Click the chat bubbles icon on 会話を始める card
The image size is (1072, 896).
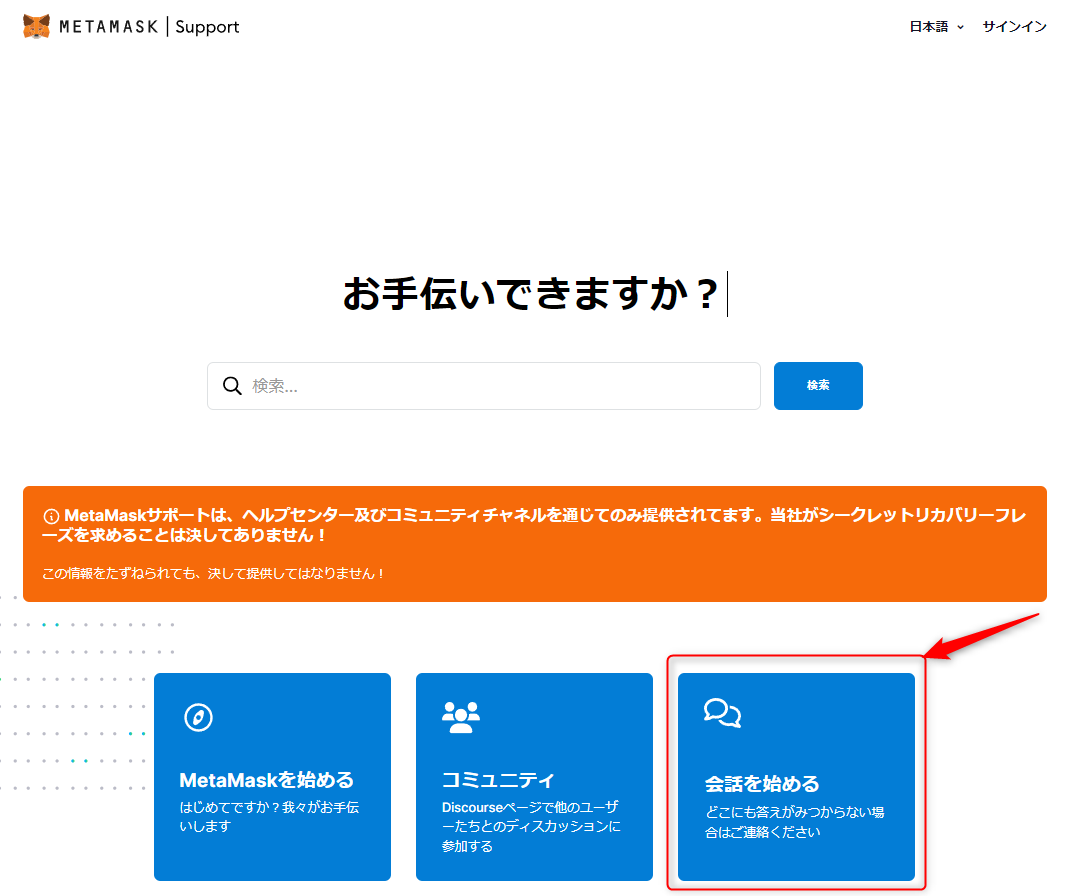(723, 714)
